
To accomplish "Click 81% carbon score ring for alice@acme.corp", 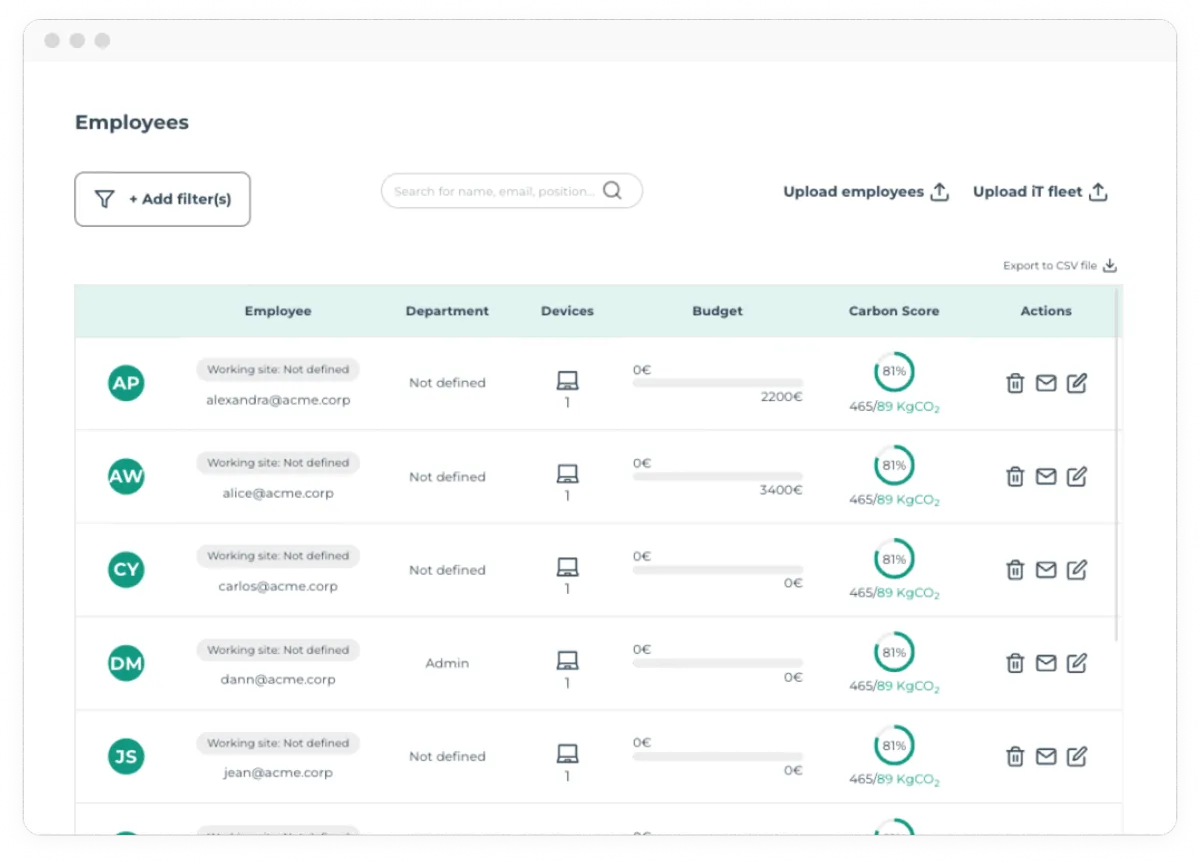I will click(894, 465).
